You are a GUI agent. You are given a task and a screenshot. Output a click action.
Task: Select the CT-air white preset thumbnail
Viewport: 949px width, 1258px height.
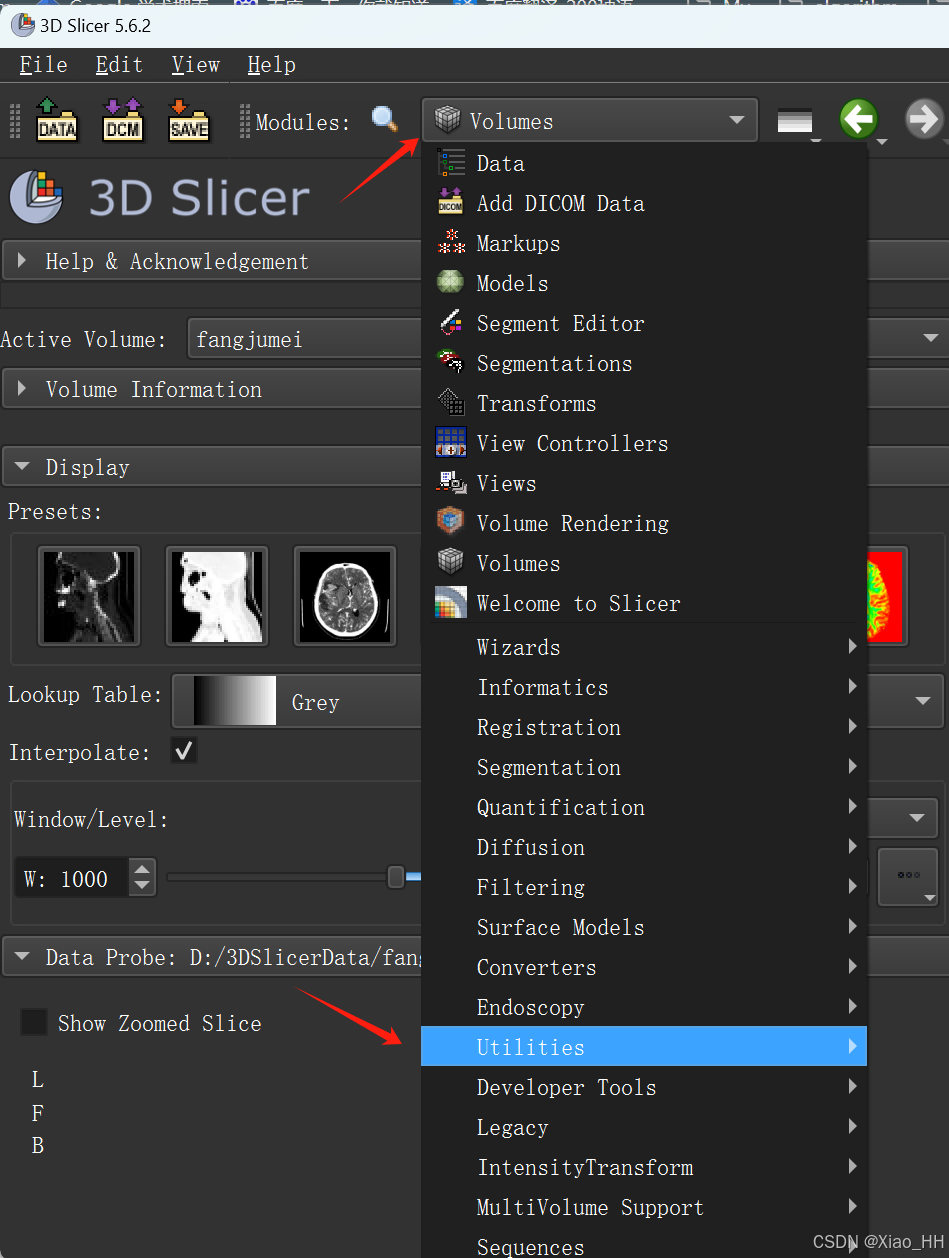click(217, 596)
